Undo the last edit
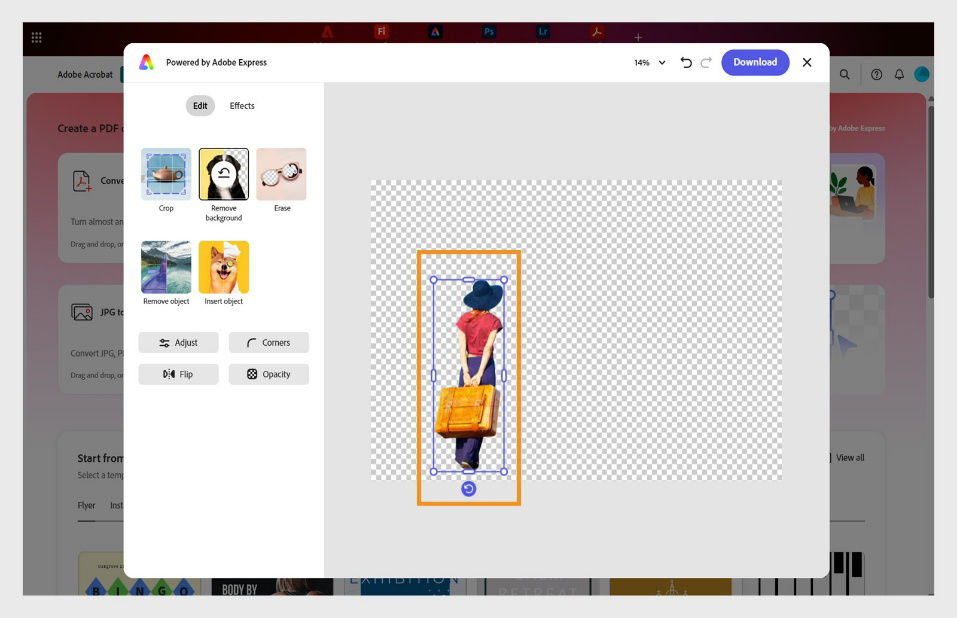The width and height of the screenshot is (957, 618). 686,62
